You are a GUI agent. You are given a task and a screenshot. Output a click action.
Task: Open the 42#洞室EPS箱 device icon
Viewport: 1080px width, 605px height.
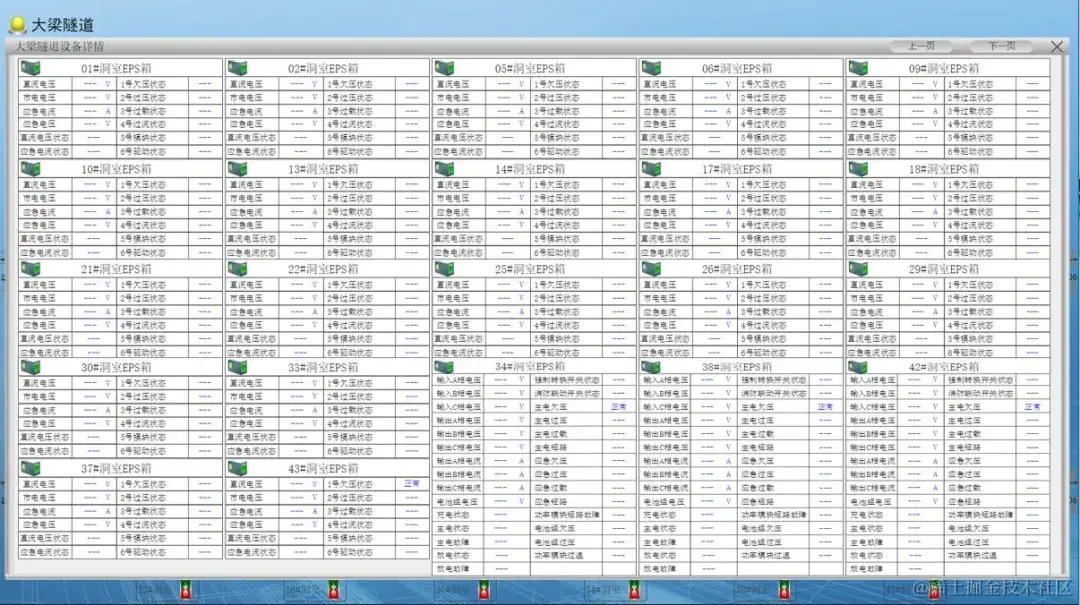click(x=858, y=367)
